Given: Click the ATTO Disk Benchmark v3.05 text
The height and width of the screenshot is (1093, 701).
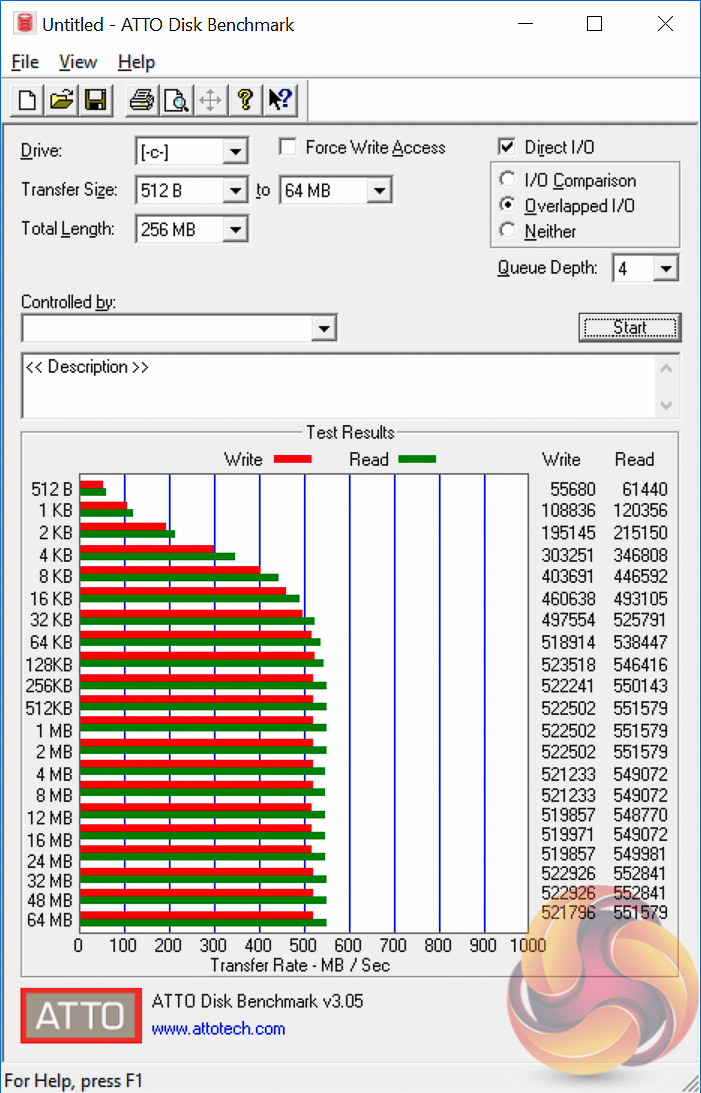Looking at the screenshot, I should tap(257, 1002).
